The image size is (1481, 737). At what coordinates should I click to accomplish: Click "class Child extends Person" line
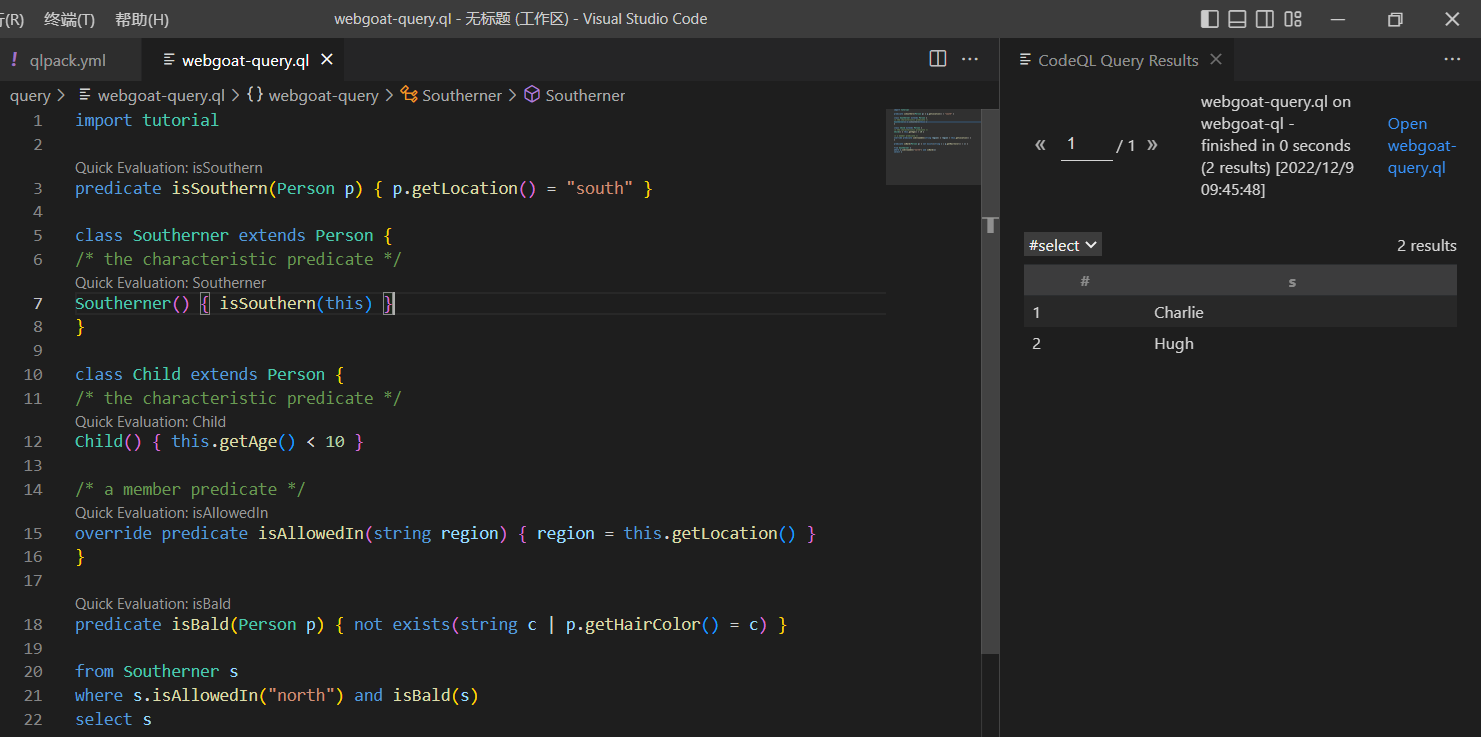[x=209, y=374]
